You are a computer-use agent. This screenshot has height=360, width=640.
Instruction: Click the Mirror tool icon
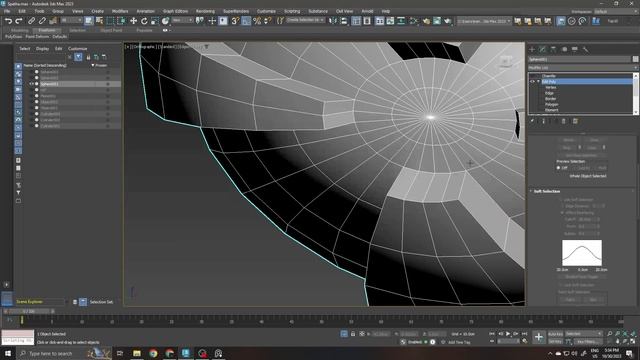(x=333, y=21)
